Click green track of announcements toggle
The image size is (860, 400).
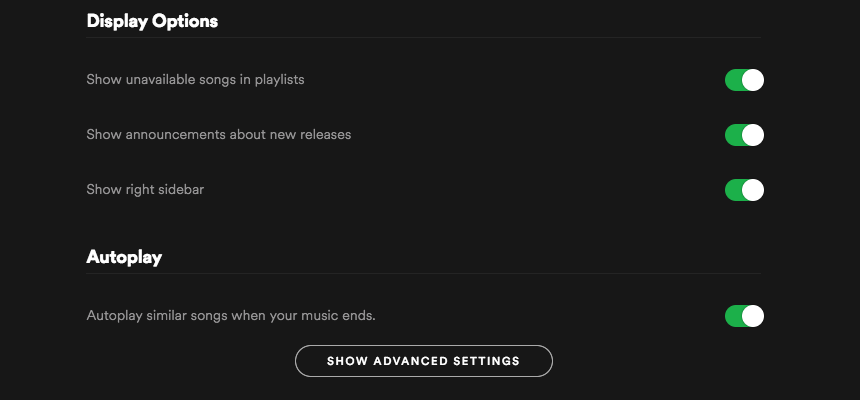(734, 135)
